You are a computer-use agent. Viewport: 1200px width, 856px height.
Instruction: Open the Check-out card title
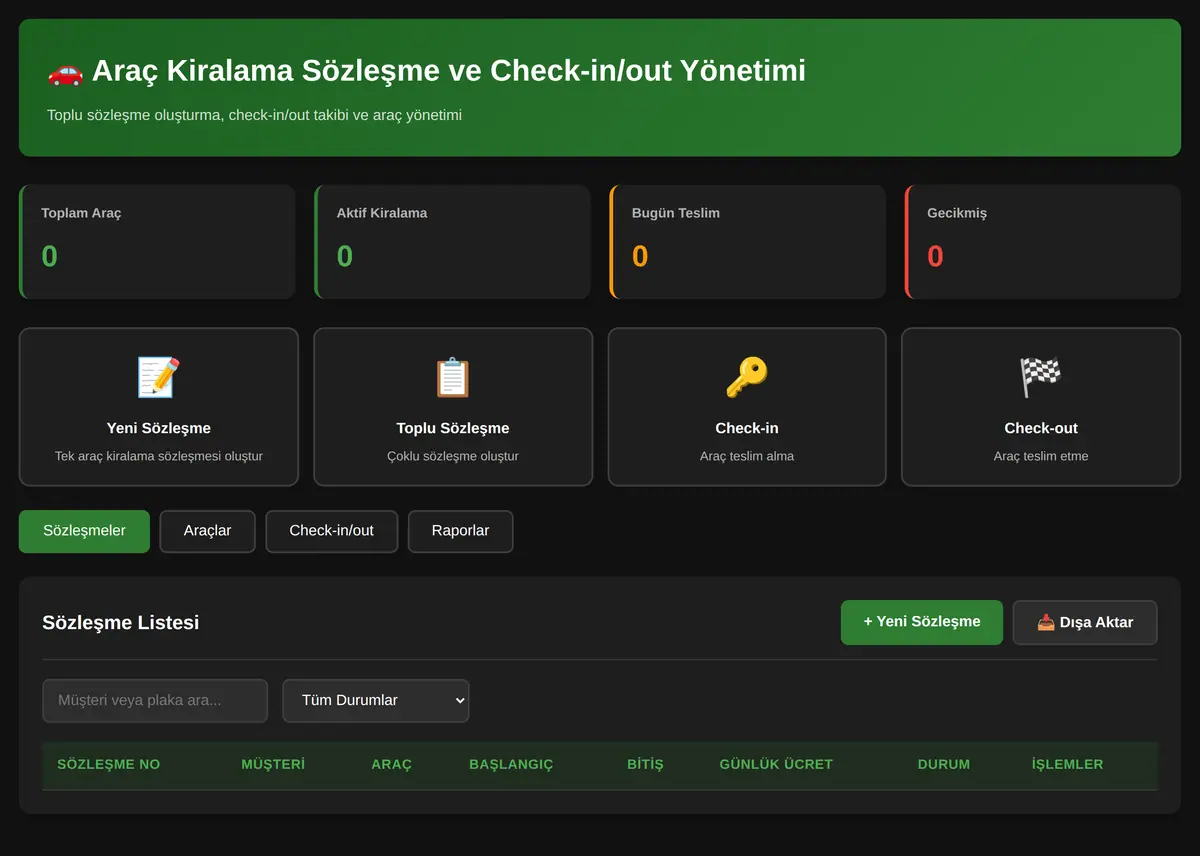[1041, 428]
